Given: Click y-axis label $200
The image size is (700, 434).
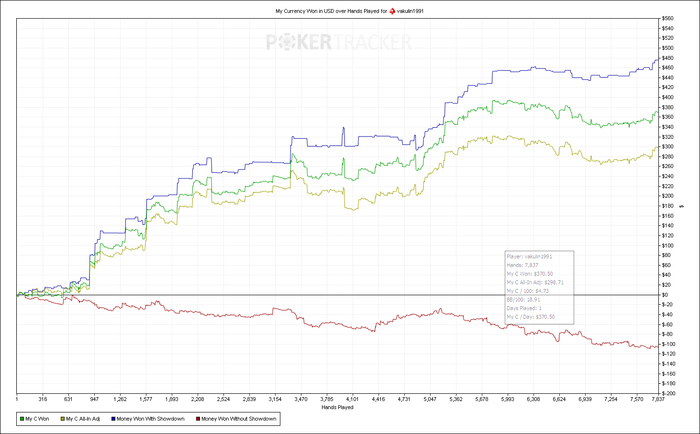Looking at the screenshot, I should pyautogui.click(x=668, y=196).
